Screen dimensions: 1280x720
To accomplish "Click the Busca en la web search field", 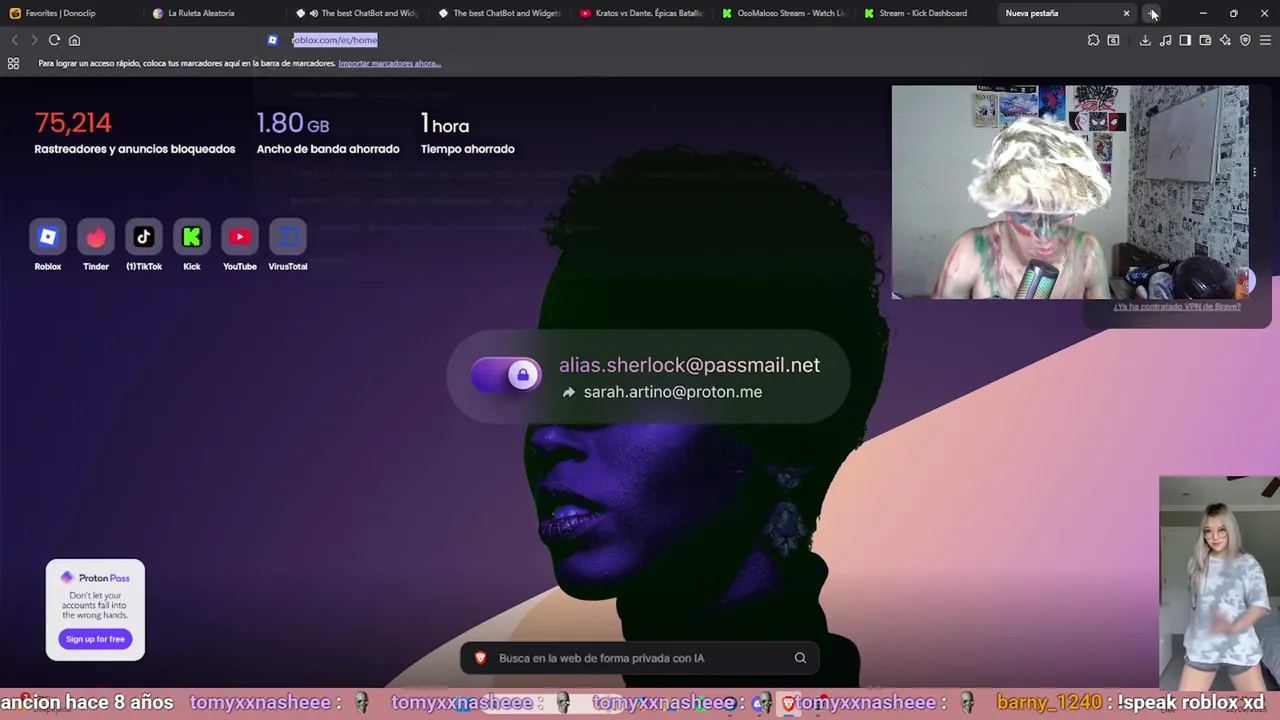I will (x=640, y=658).
